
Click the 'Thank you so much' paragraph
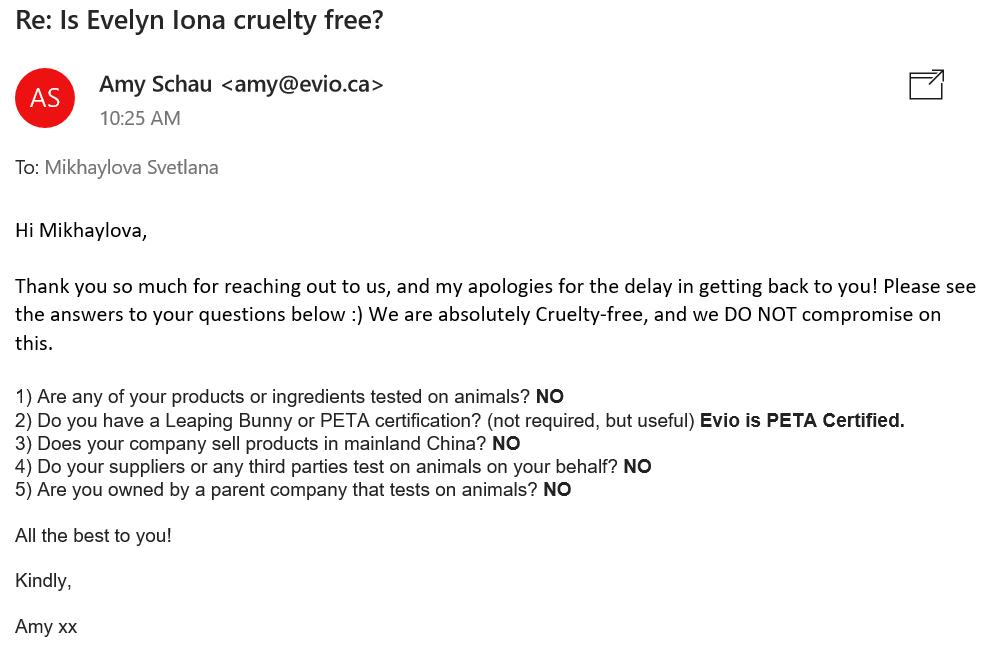tap(495, 315)
